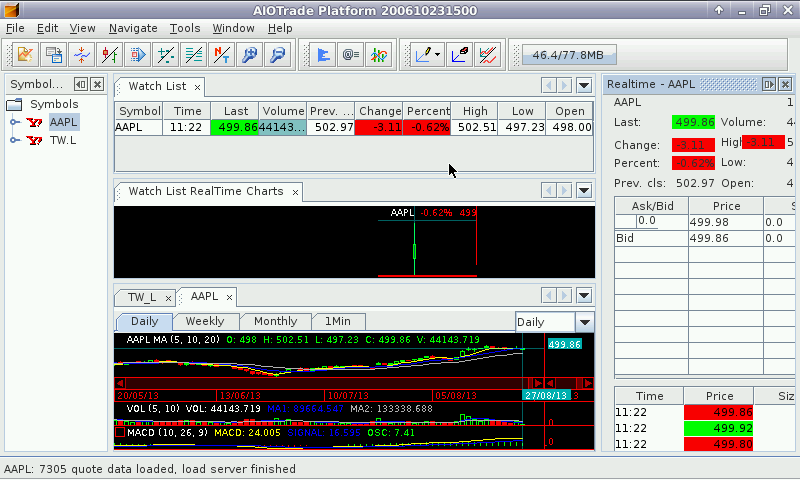Open the RealTime Charts tab-list dropdown
The image size is (800, 480).
point(584,191)
